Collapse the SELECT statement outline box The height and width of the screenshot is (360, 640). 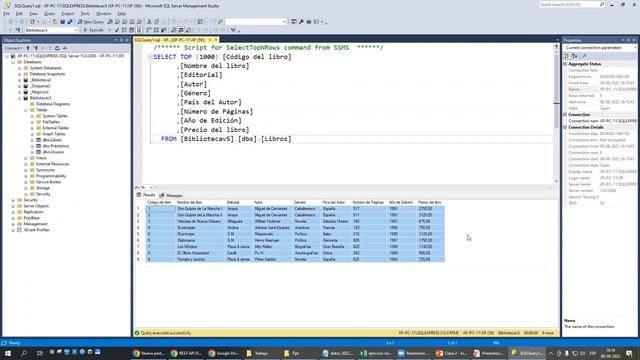150,57
